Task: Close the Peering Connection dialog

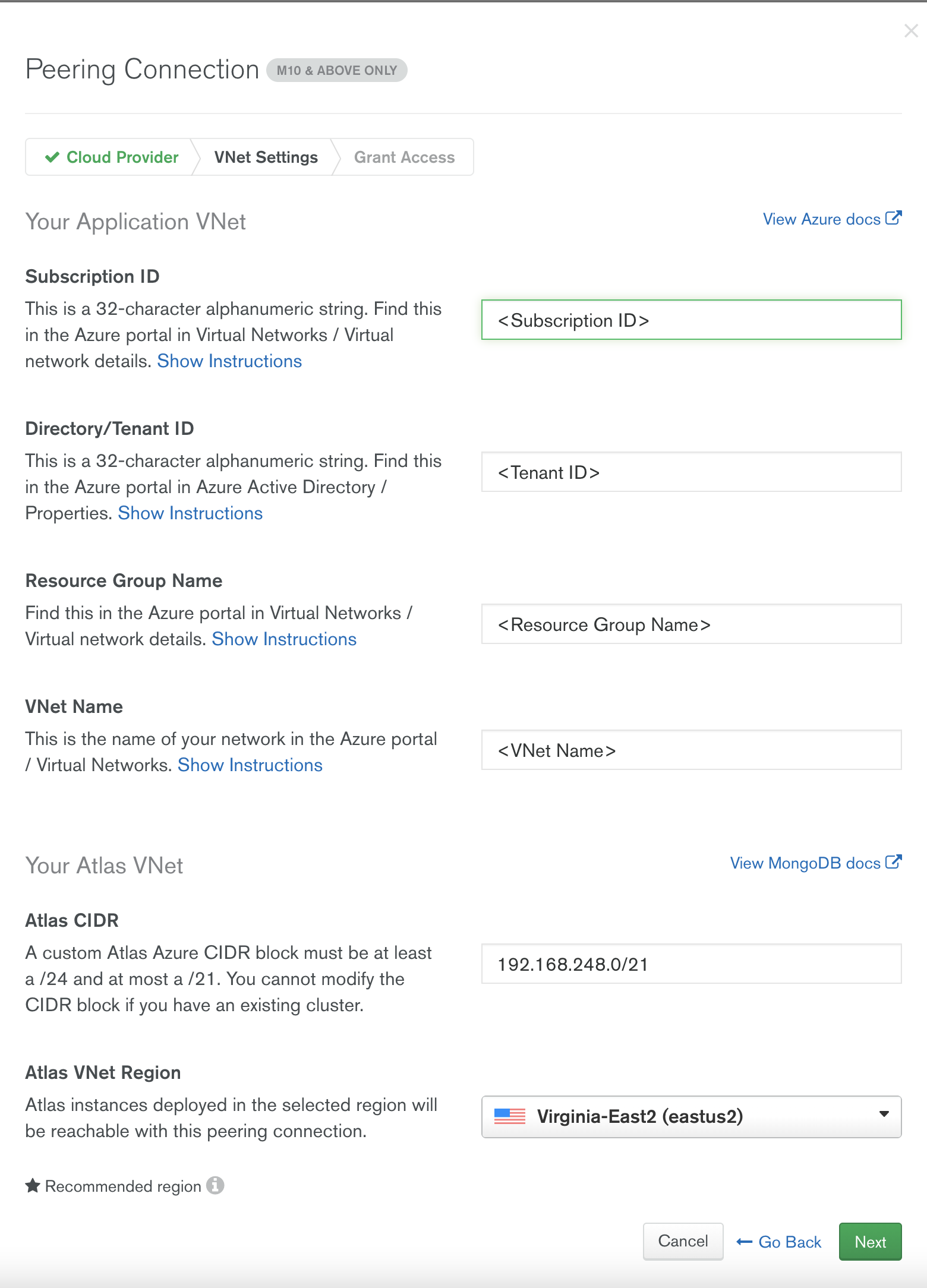Action: (x=910, y=31)
